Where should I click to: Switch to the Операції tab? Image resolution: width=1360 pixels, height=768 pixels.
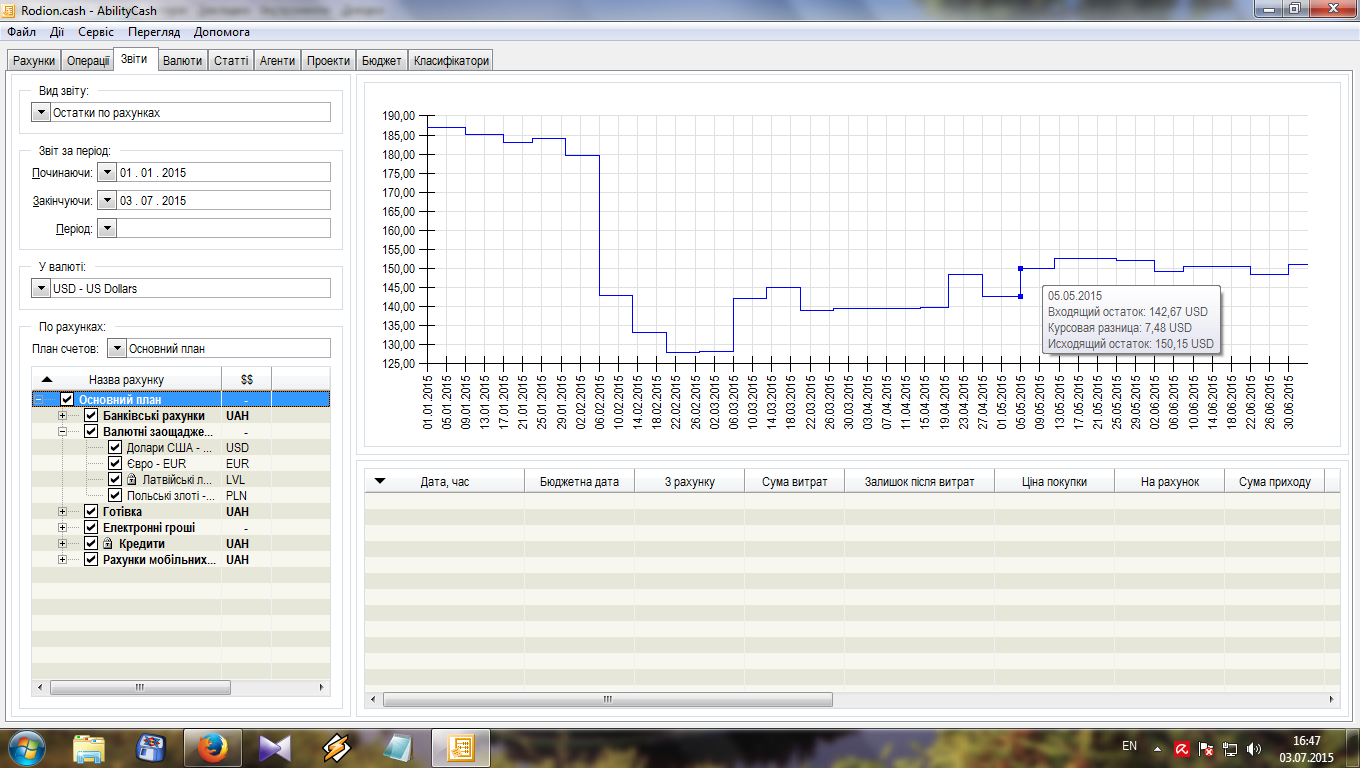tap(88, 61)
